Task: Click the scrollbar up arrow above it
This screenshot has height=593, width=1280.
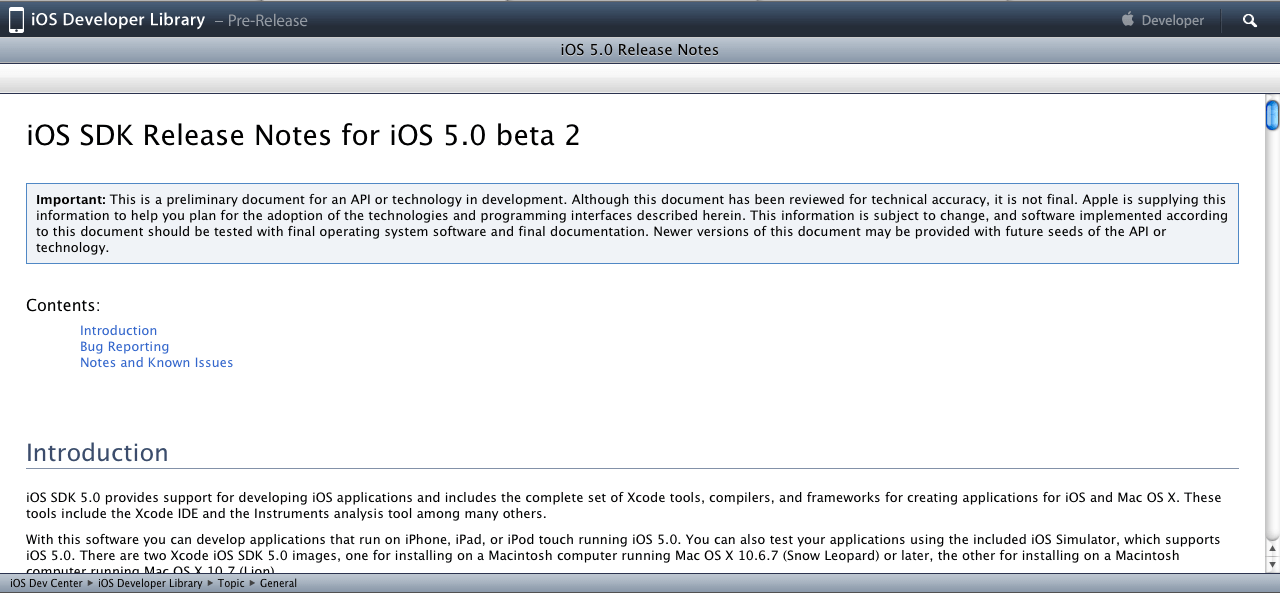Action: (x=1272, y=547)
